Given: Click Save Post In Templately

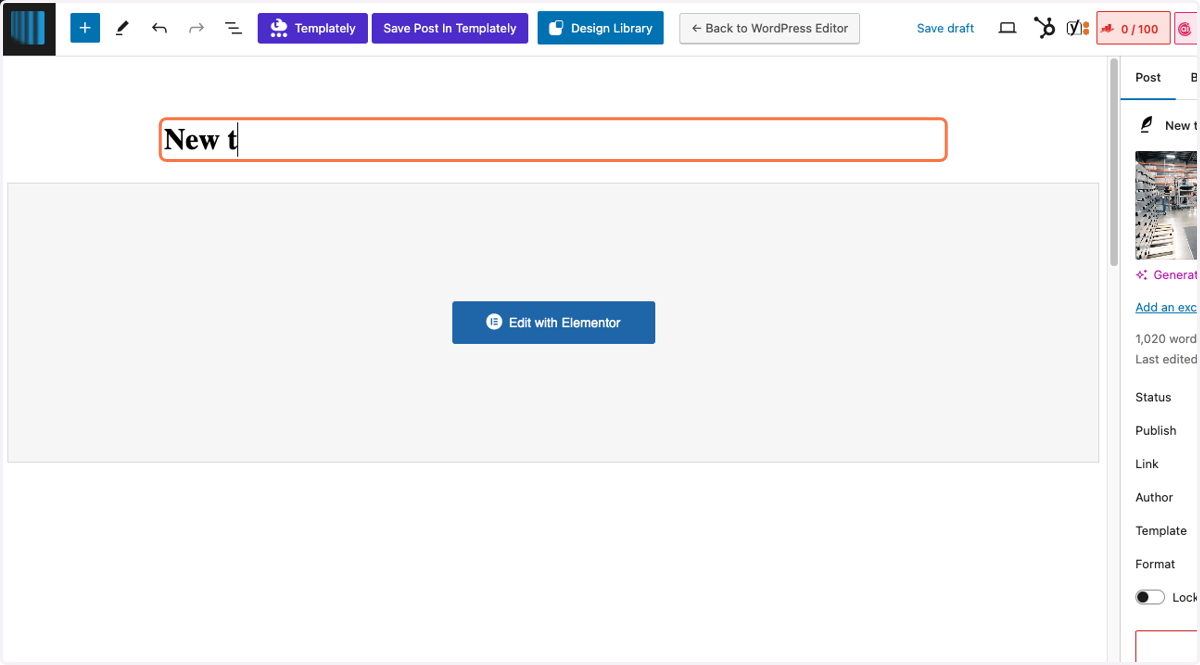Looking at the screenshot, I should [x=450, y=28].
